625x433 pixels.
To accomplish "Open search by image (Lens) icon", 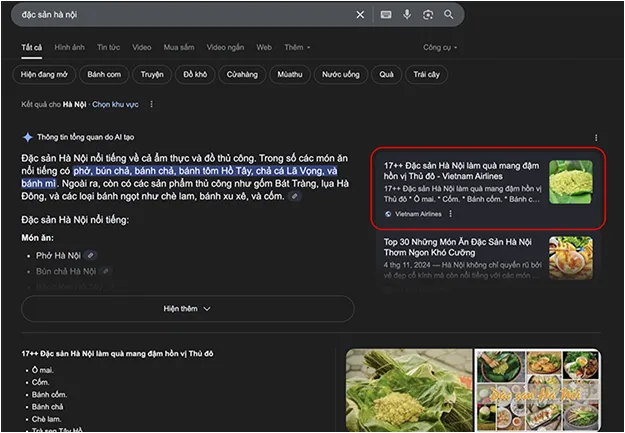I will (x=428, y=15).
